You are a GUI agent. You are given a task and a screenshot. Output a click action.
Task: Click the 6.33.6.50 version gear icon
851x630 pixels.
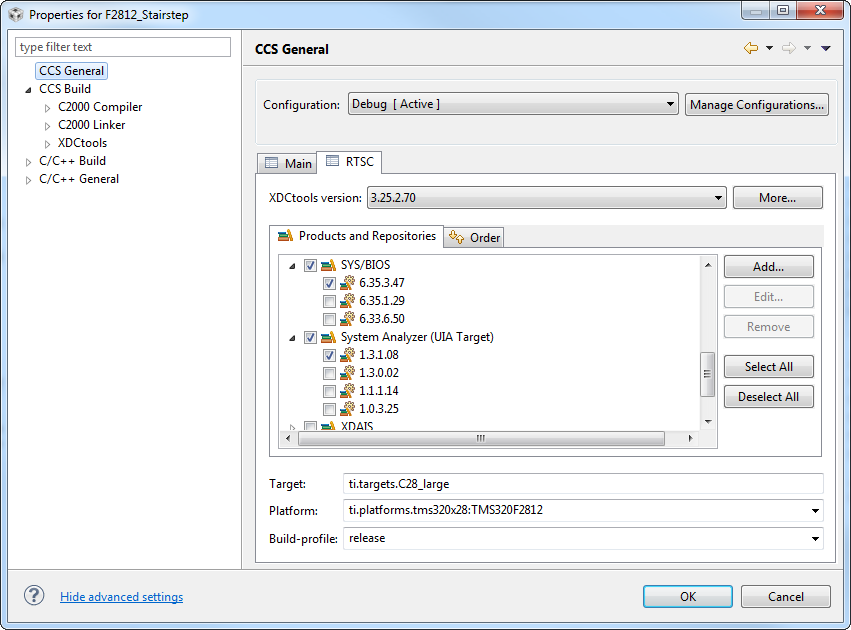point(347,318)
